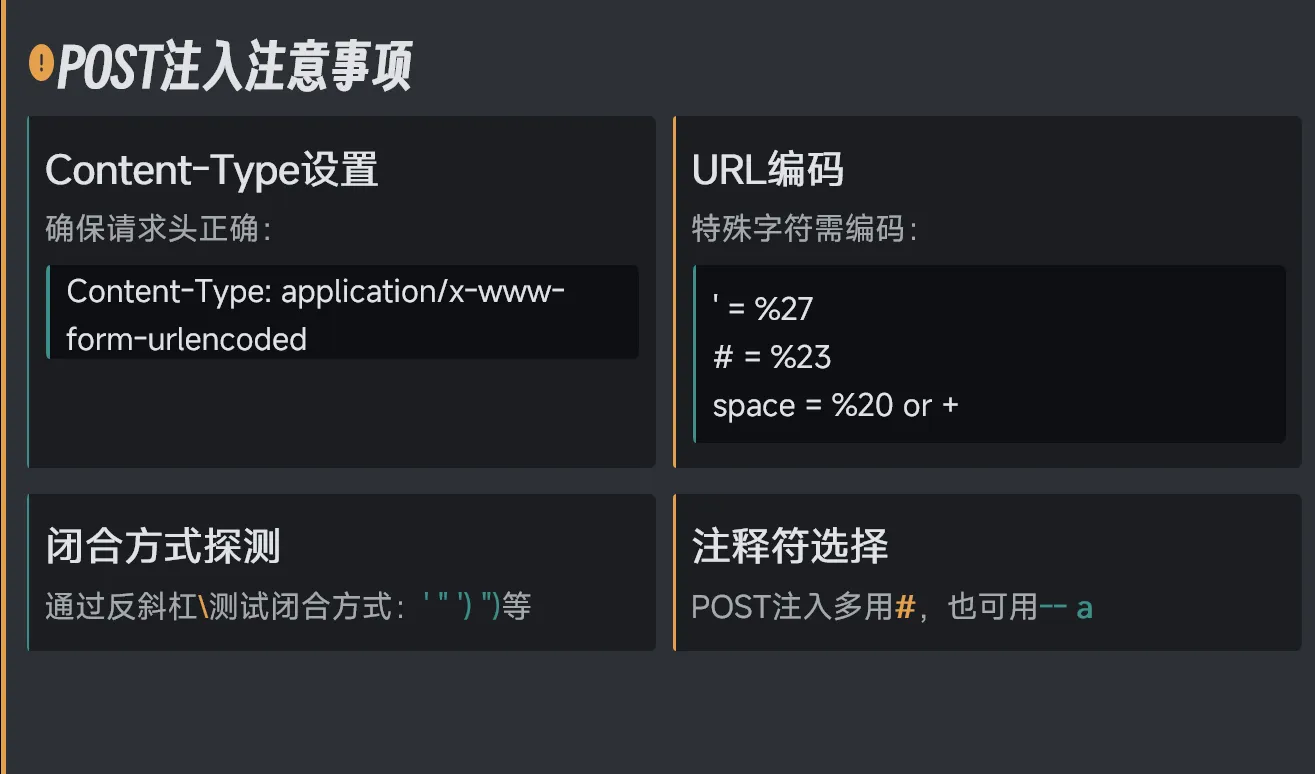1315x774 pixels.
Task: Click the POST注入注意事项 title
Action: [235, 68]
